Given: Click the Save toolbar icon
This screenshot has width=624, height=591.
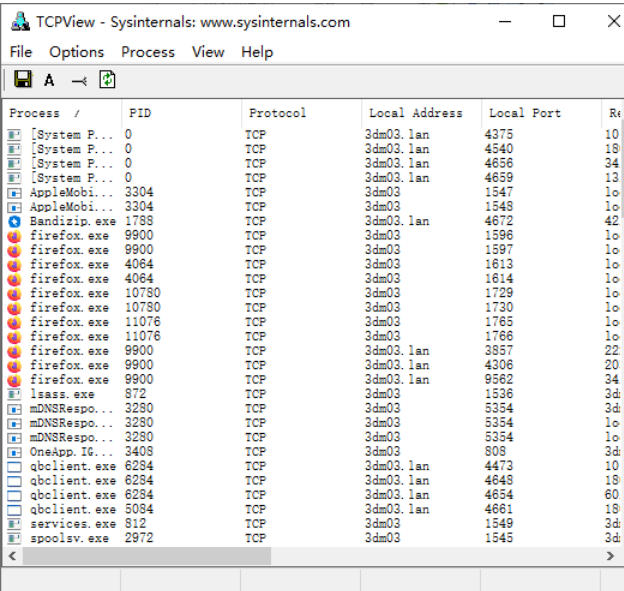Looking at the screenshot, I should pyautogui.click(x=23, y=80).
